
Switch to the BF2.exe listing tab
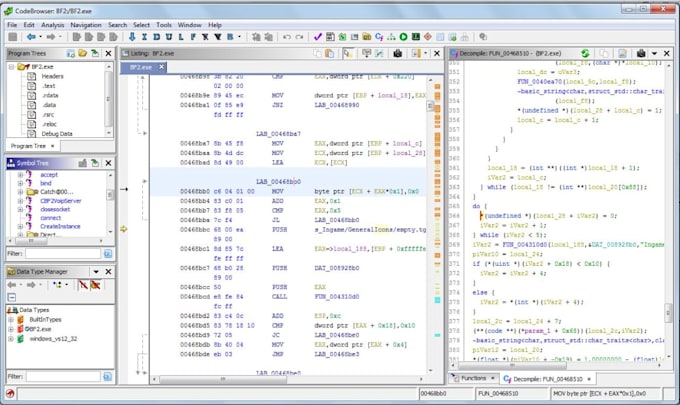pyautogui.click(x=141, y=67)
